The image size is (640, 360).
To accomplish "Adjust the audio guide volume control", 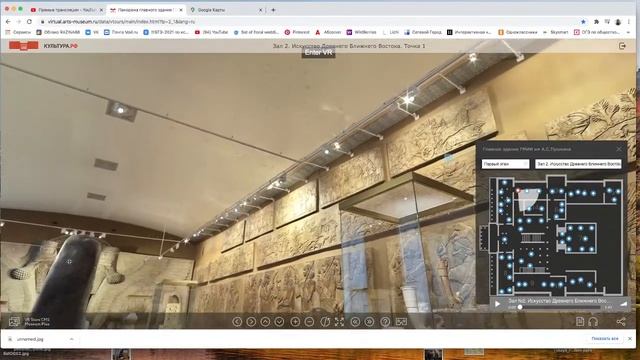I will [x=623, y=304].
